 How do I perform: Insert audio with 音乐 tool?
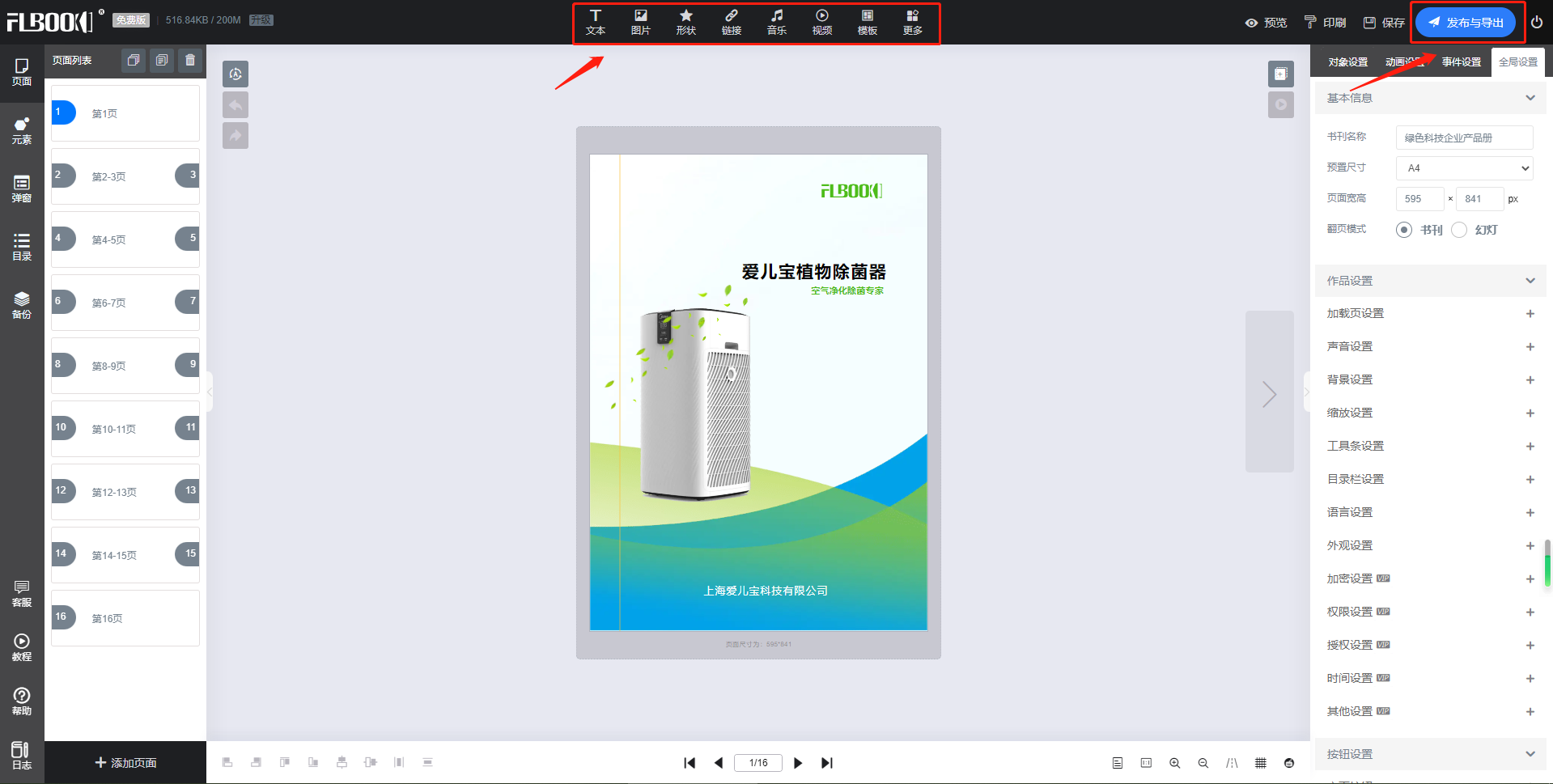(777, 23)
